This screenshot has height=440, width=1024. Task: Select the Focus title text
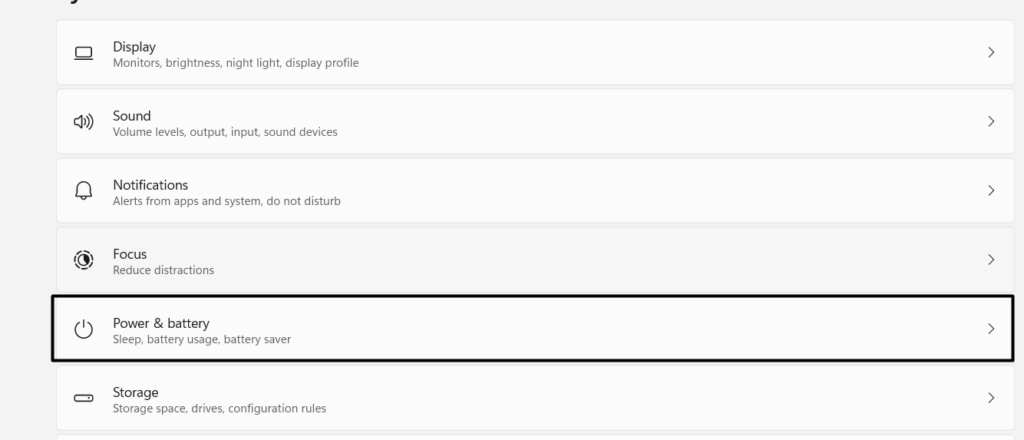click(130, 253)
